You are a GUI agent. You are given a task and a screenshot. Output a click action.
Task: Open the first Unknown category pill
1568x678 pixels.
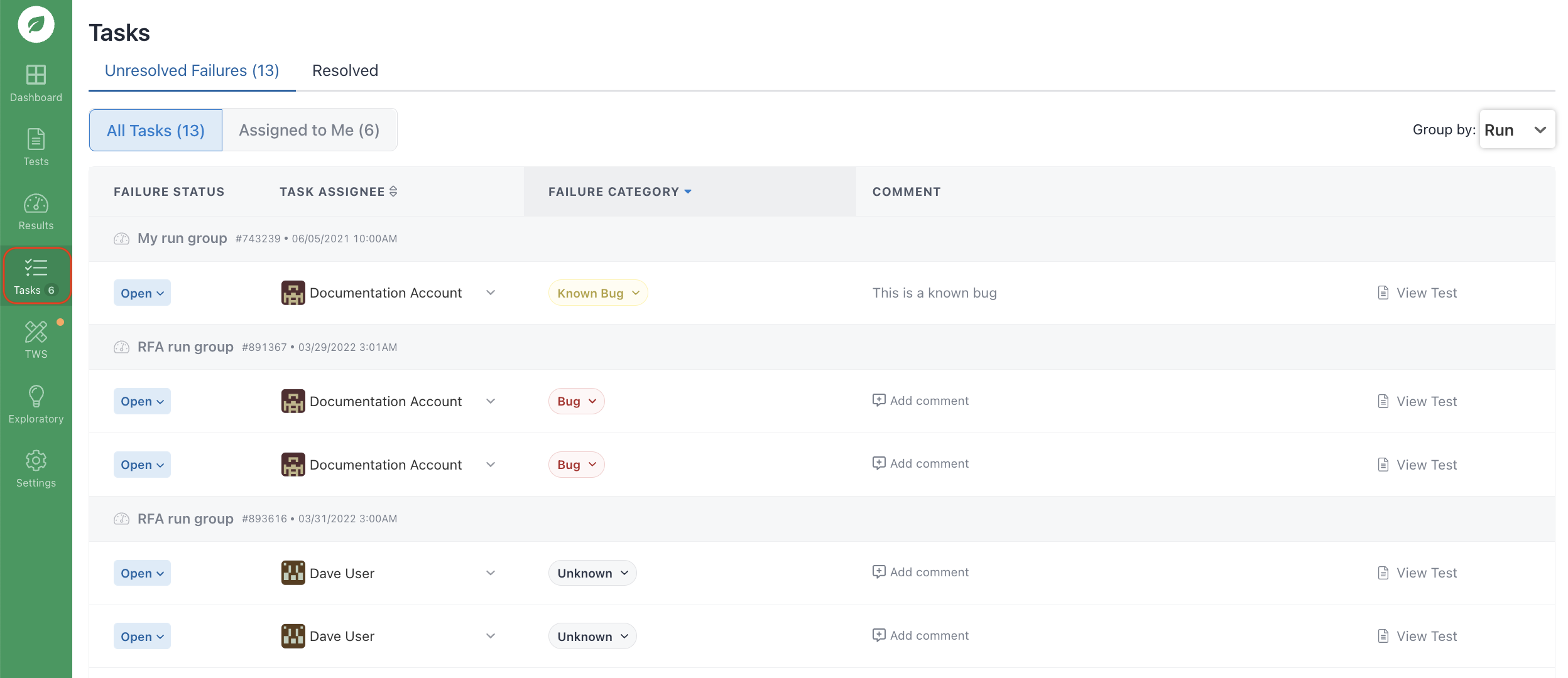click(x=592, y=573)
